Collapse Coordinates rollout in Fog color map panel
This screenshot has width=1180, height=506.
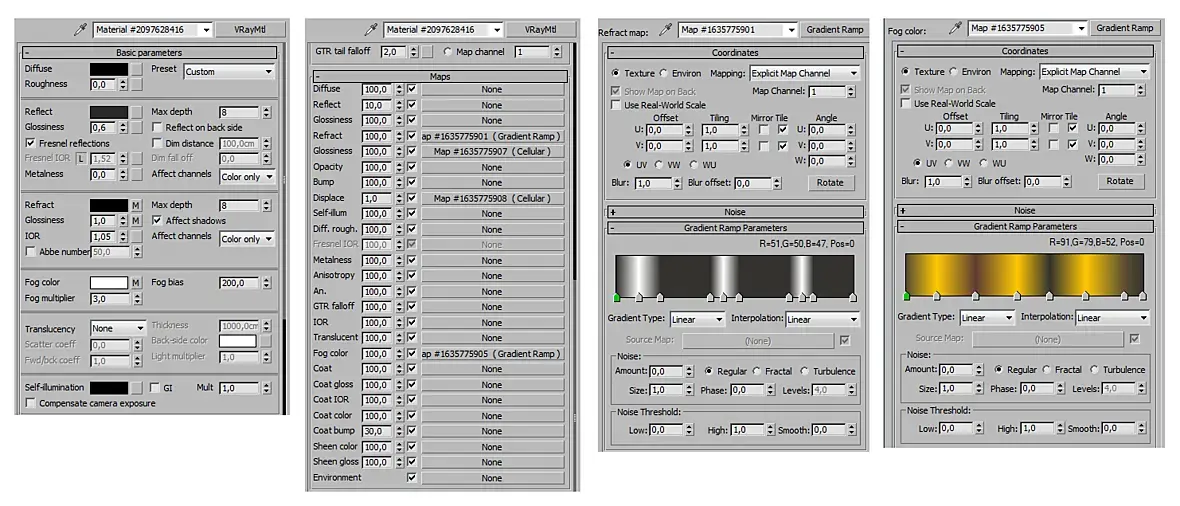point(1025,51)
